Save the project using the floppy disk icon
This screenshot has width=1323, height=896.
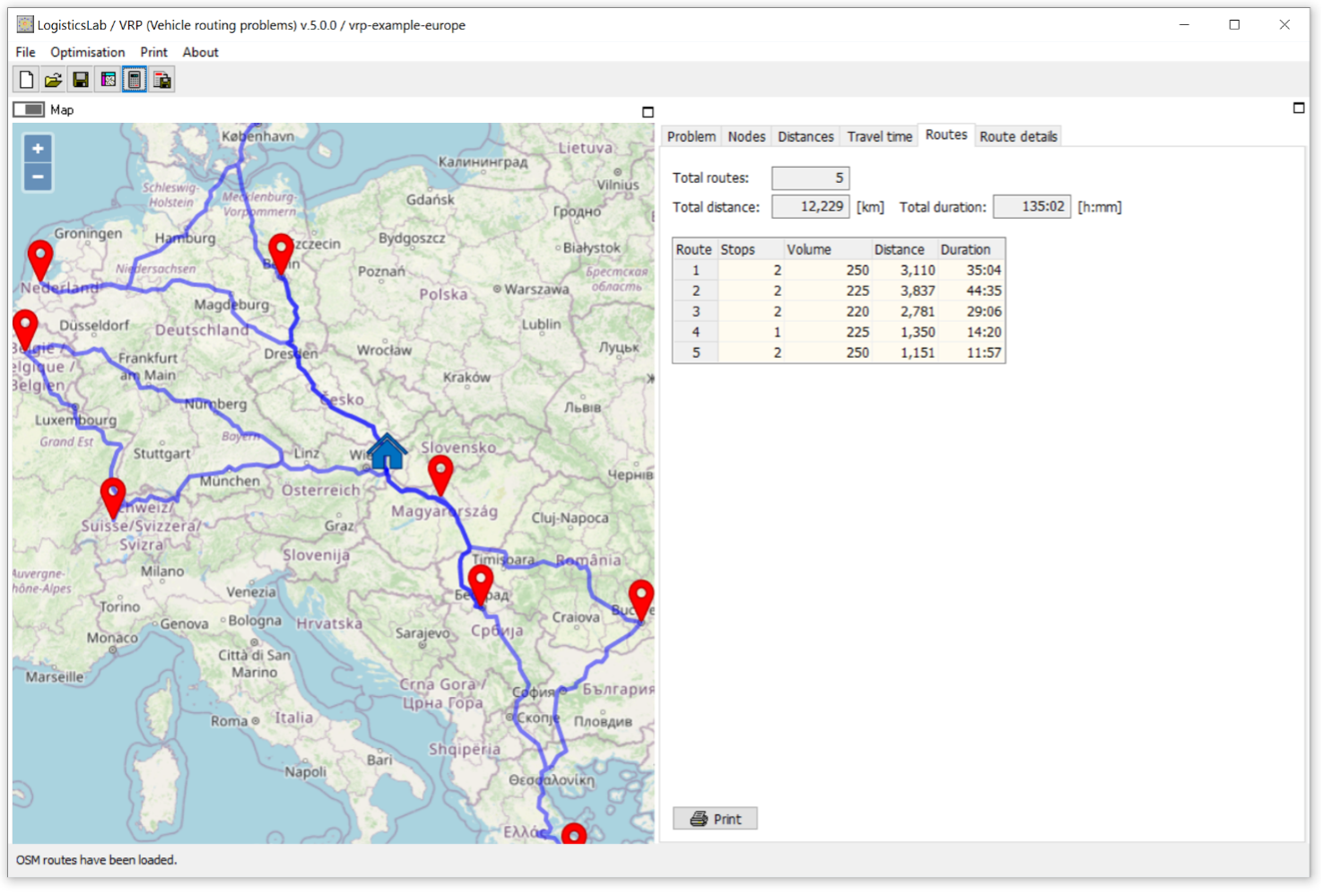point(81,80)
